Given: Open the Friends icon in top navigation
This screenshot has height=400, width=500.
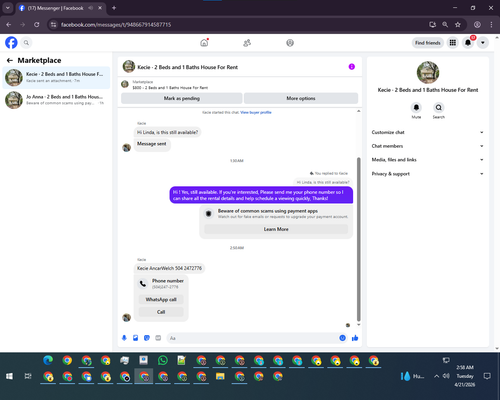Looking at the screenshot, I should 247,43.
